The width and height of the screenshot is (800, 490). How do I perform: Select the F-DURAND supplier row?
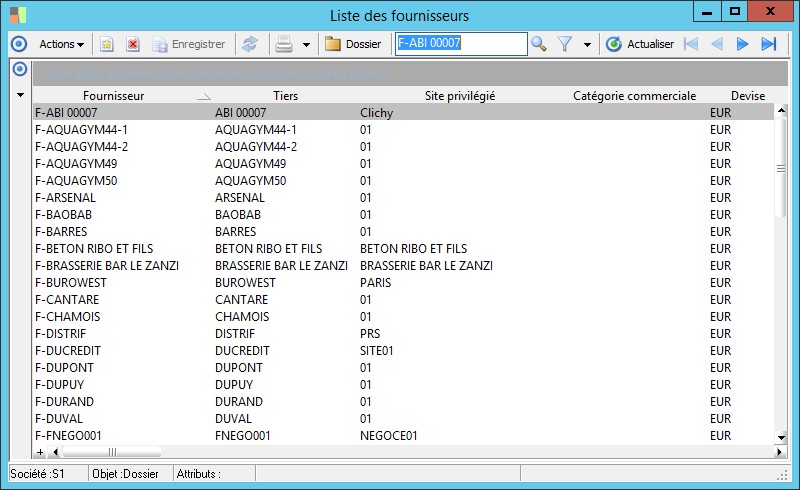click(403, 402)
